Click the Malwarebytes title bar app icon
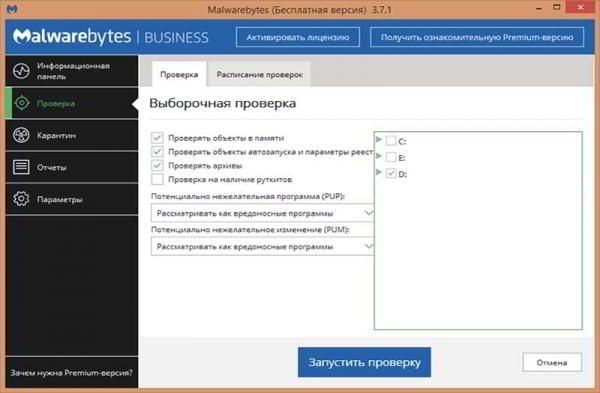The width and height of the screenshot is (600, 393). click(x=13, y=9)
